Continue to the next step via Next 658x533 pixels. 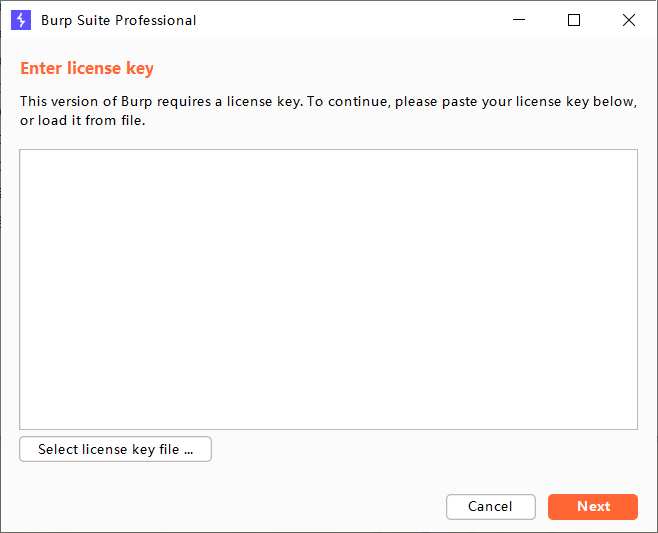(x=592, y=507)
